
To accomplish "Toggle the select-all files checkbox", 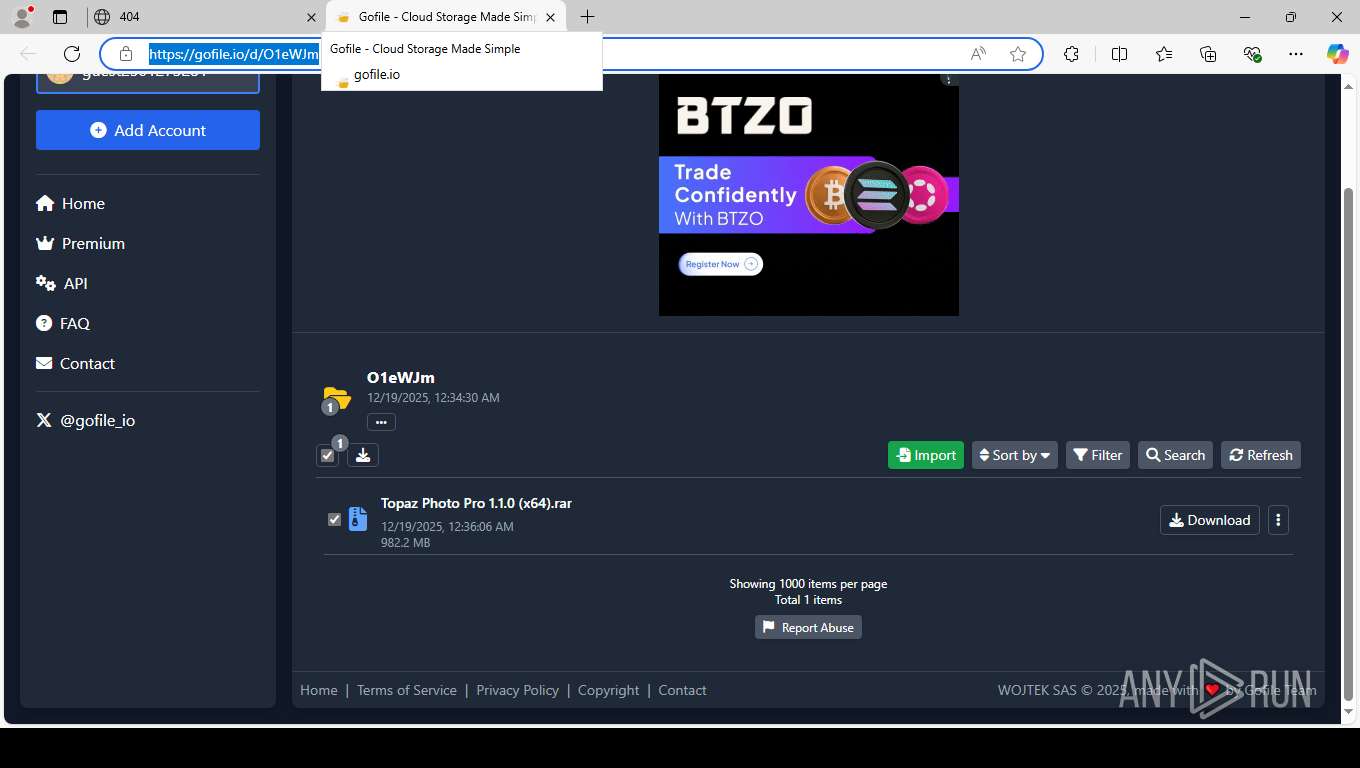I will click(327, 455).
